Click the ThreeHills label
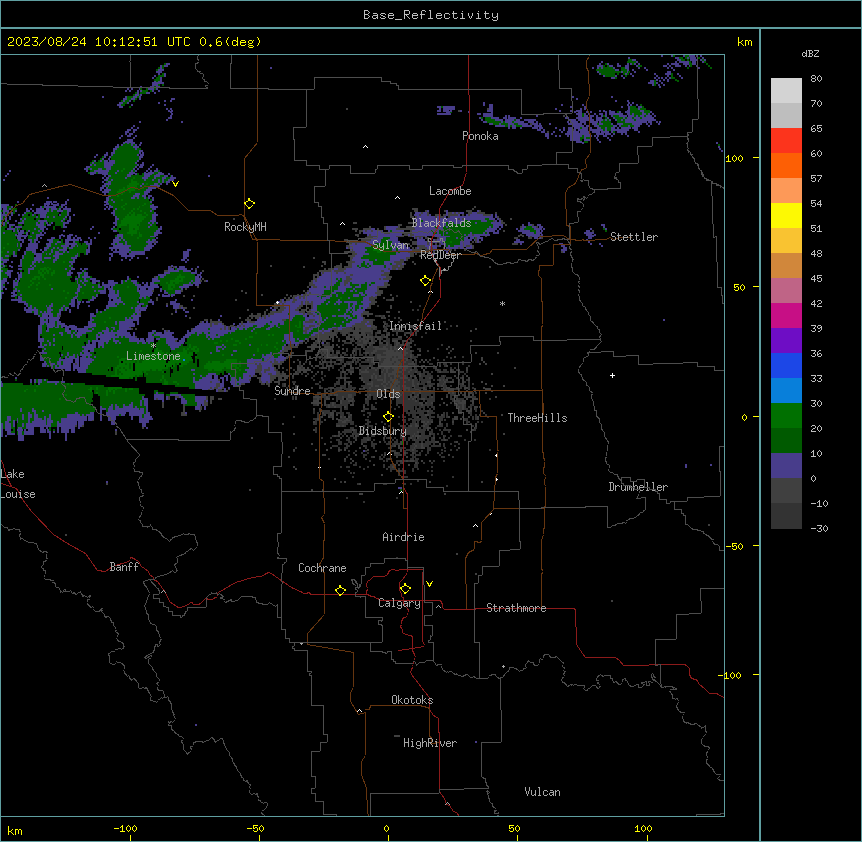Screen dimensions: 862x842 coord(537,418)
